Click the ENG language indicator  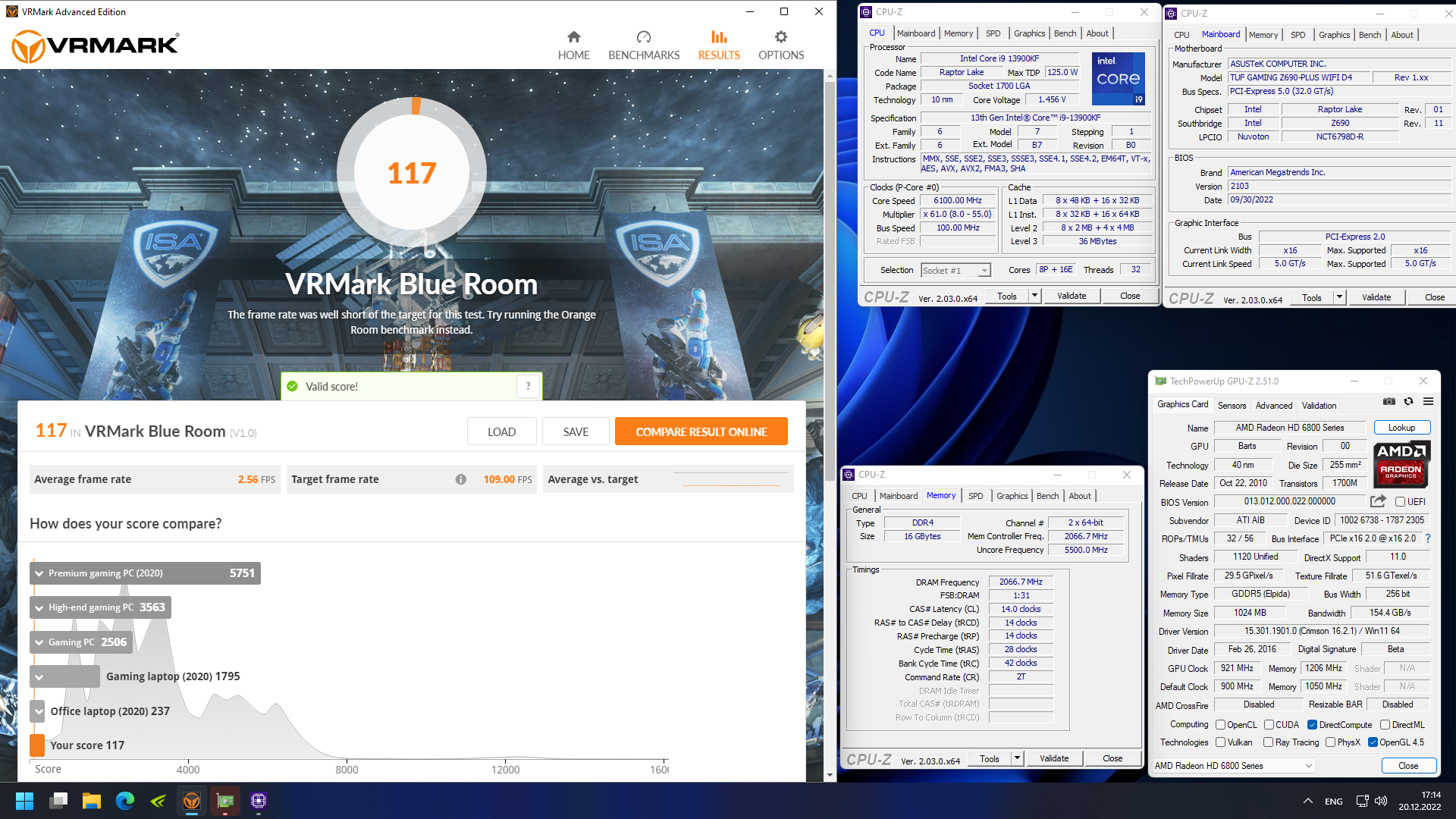(x=1333, y=801)
